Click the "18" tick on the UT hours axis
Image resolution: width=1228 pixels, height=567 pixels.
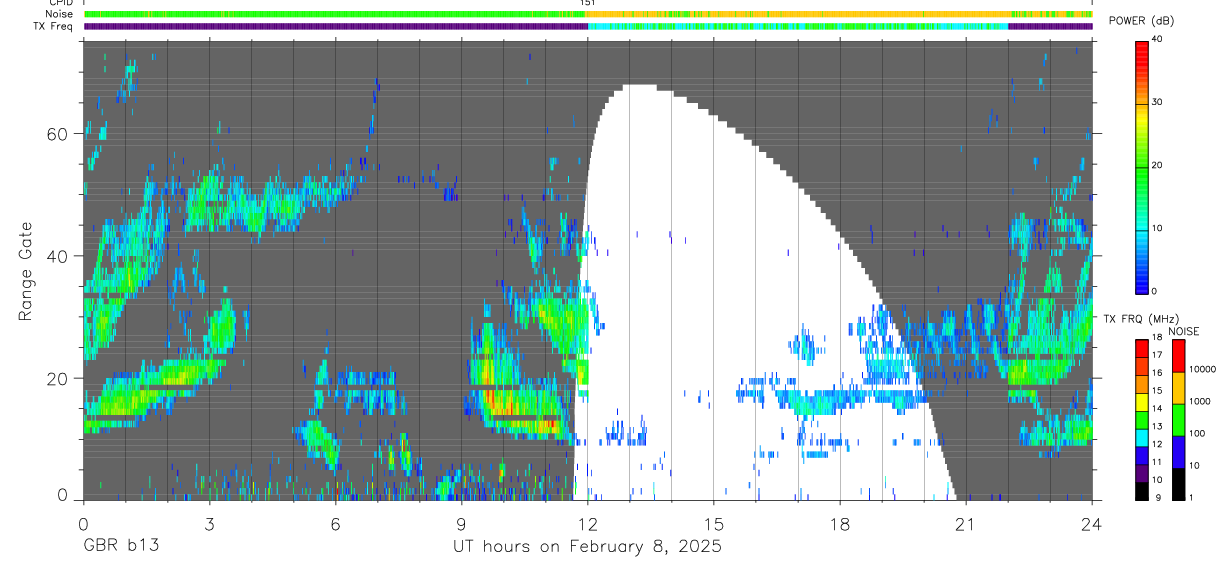pos(840,524)
